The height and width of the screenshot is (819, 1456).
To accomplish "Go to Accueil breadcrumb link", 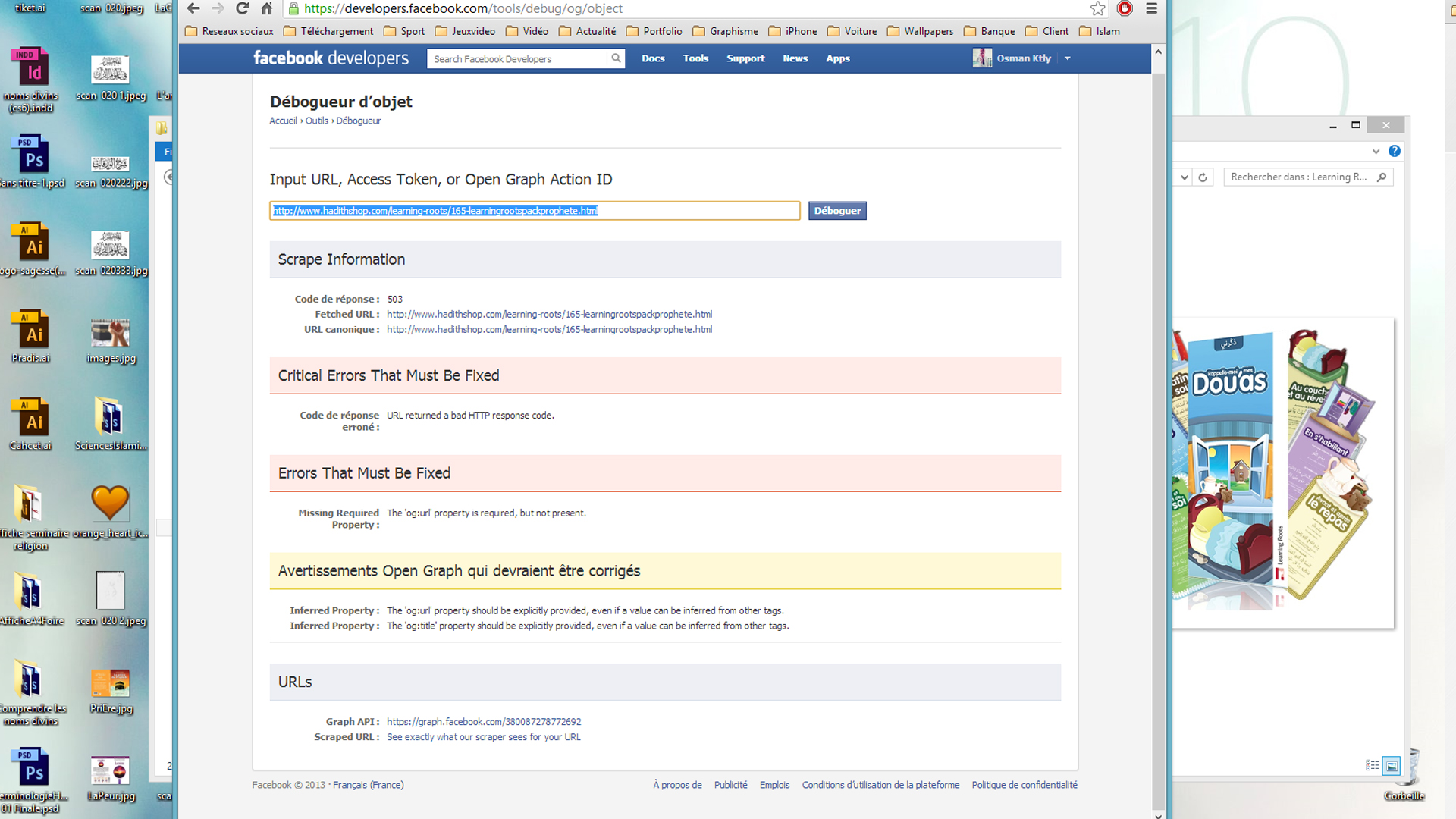I will 283,121.
